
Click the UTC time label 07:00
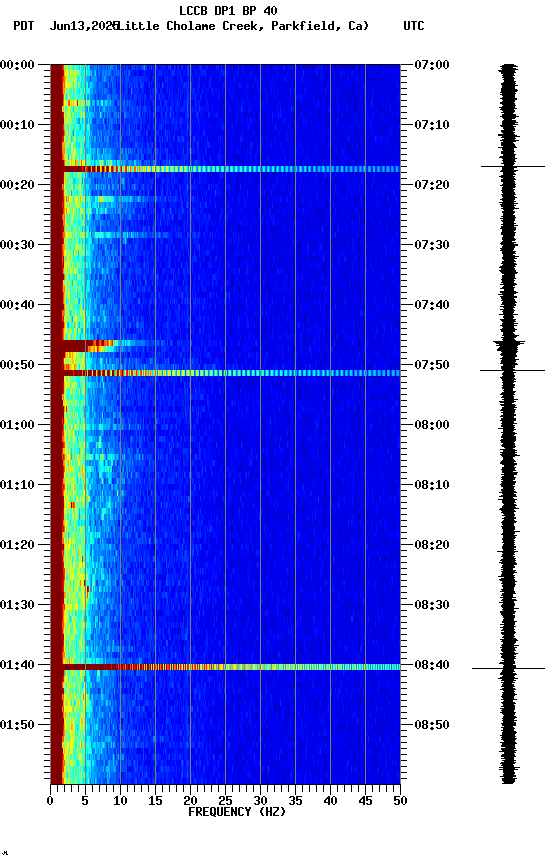coord(432,65)
